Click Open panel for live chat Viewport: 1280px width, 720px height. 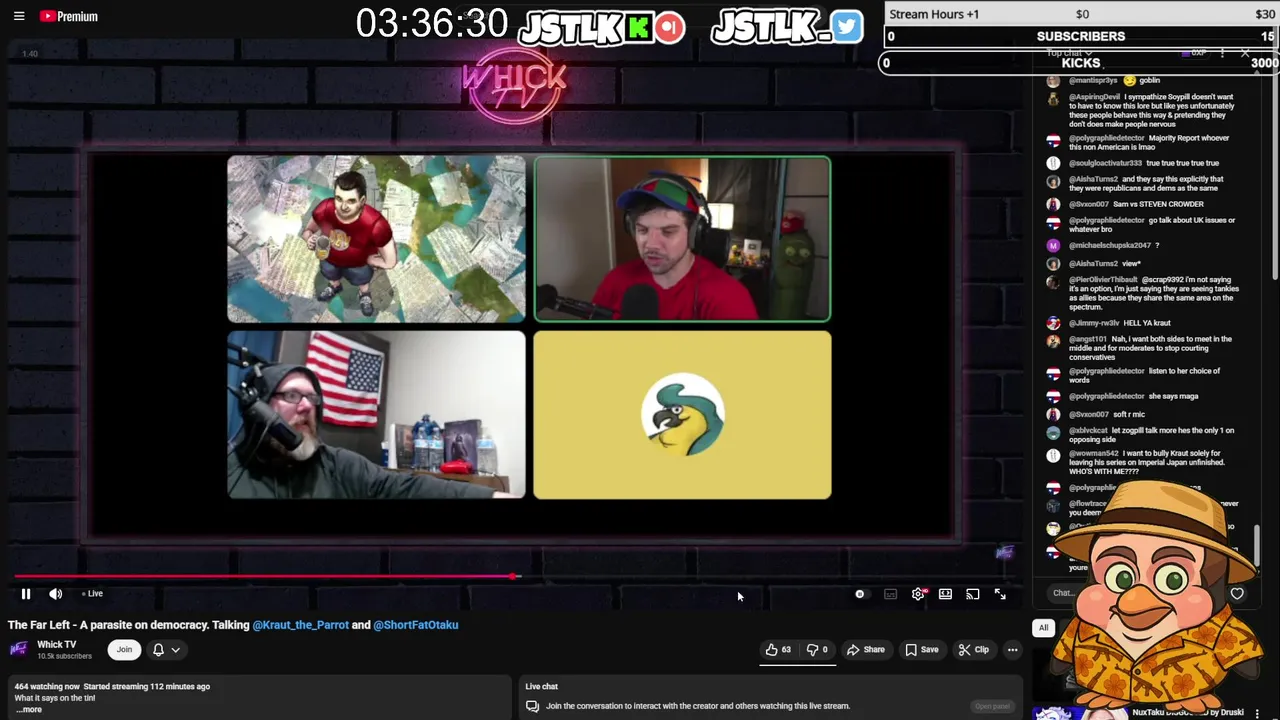click(992, 706)
